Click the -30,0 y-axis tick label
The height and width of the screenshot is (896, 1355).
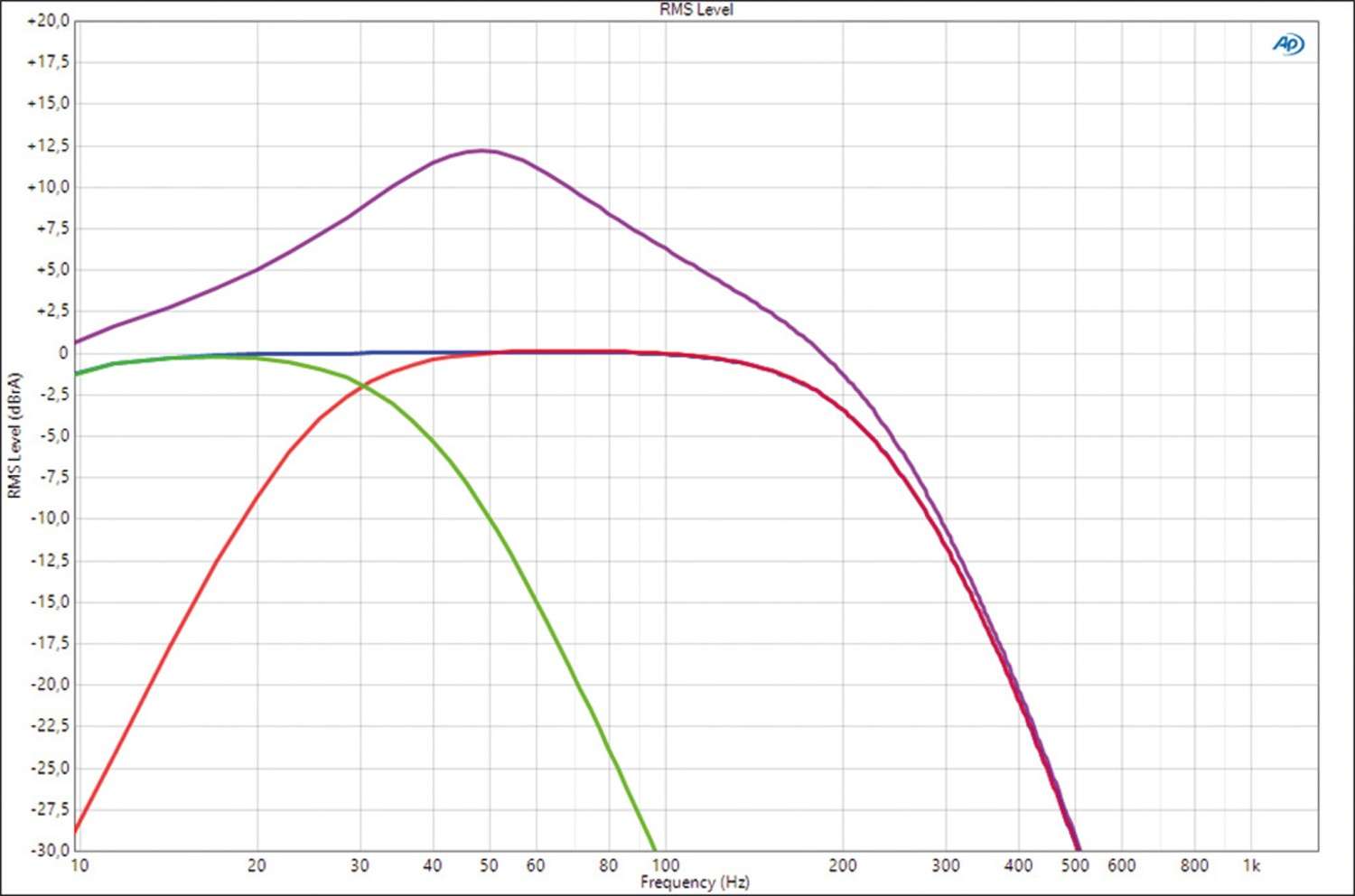49,850
